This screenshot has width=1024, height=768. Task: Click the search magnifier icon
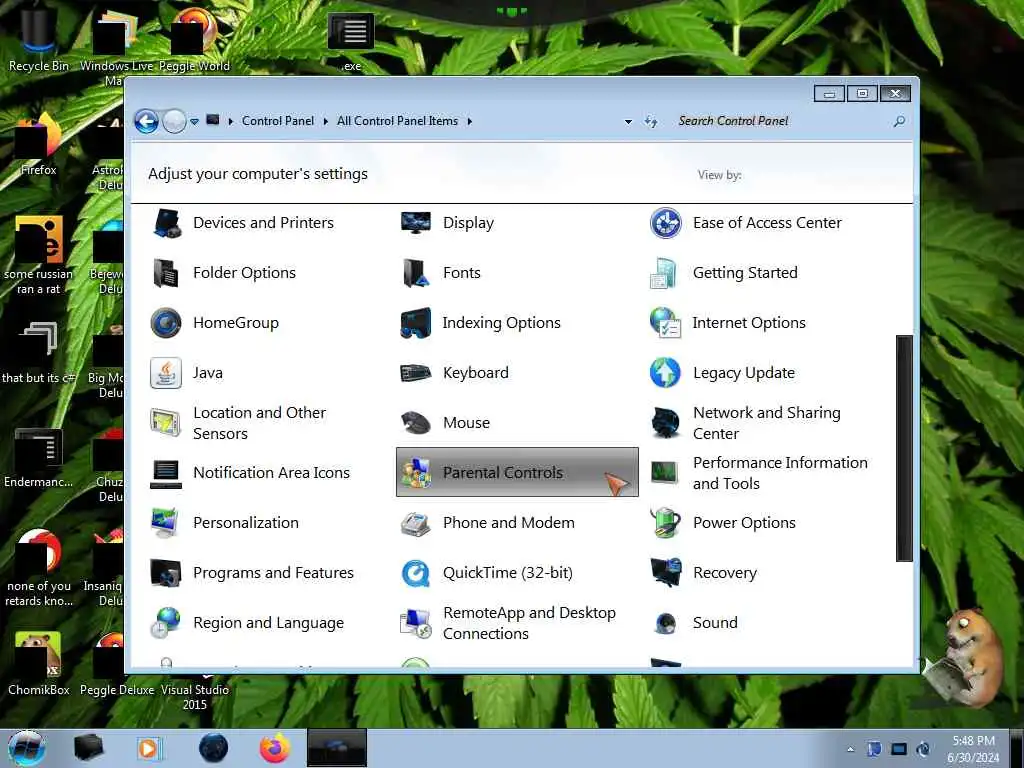point(899,121)
